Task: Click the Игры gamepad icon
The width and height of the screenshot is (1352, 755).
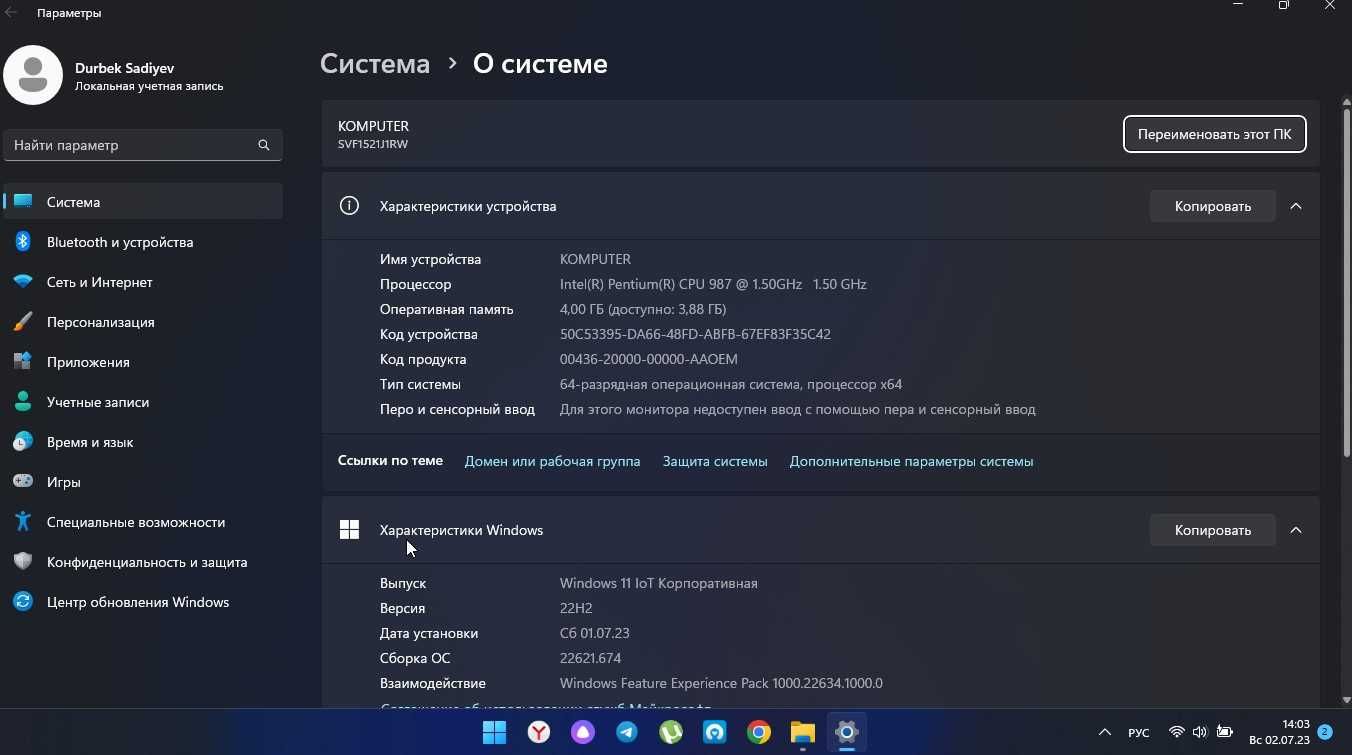Action: click(23, 482)
